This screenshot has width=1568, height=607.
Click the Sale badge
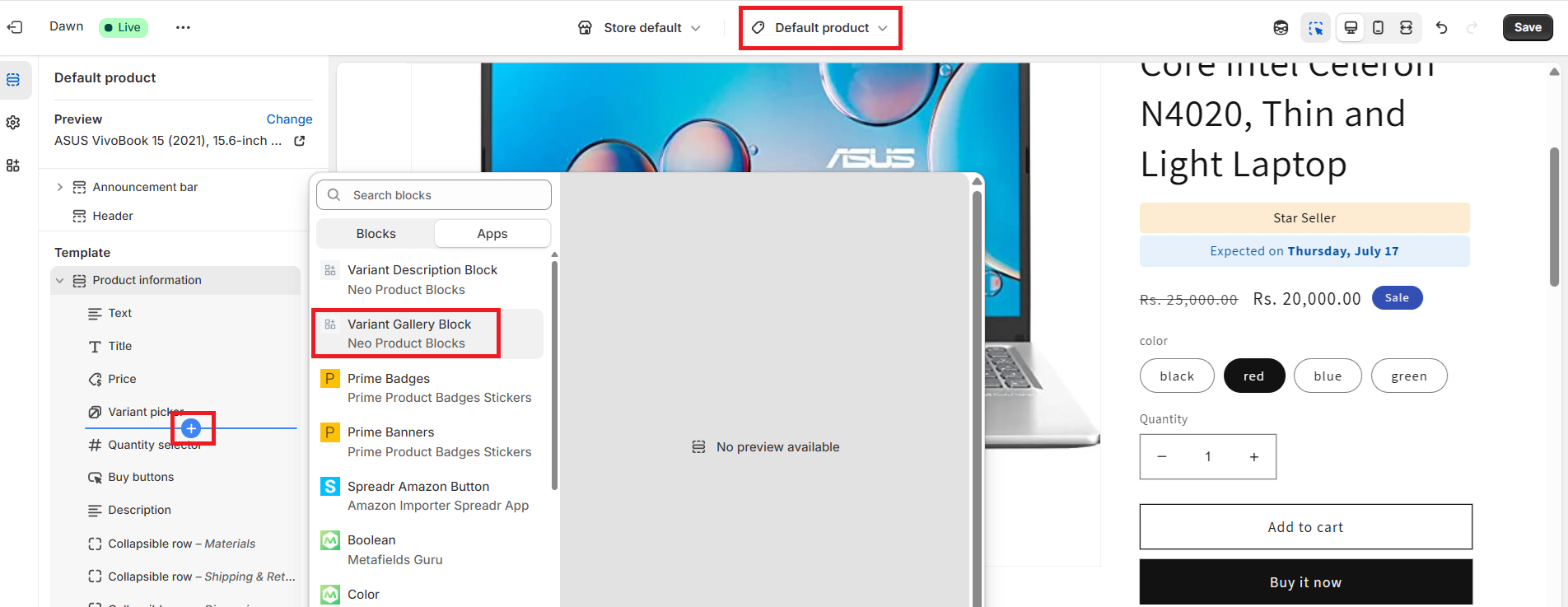point(1397,298)
